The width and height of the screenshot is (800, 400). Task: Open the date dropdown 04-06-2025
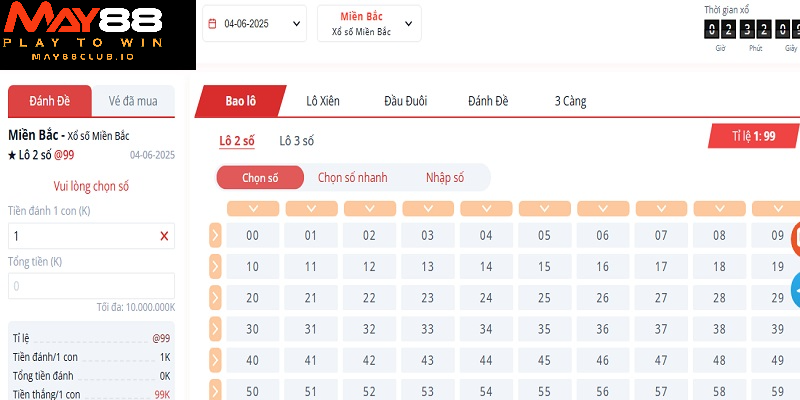(x=254, y=24)
